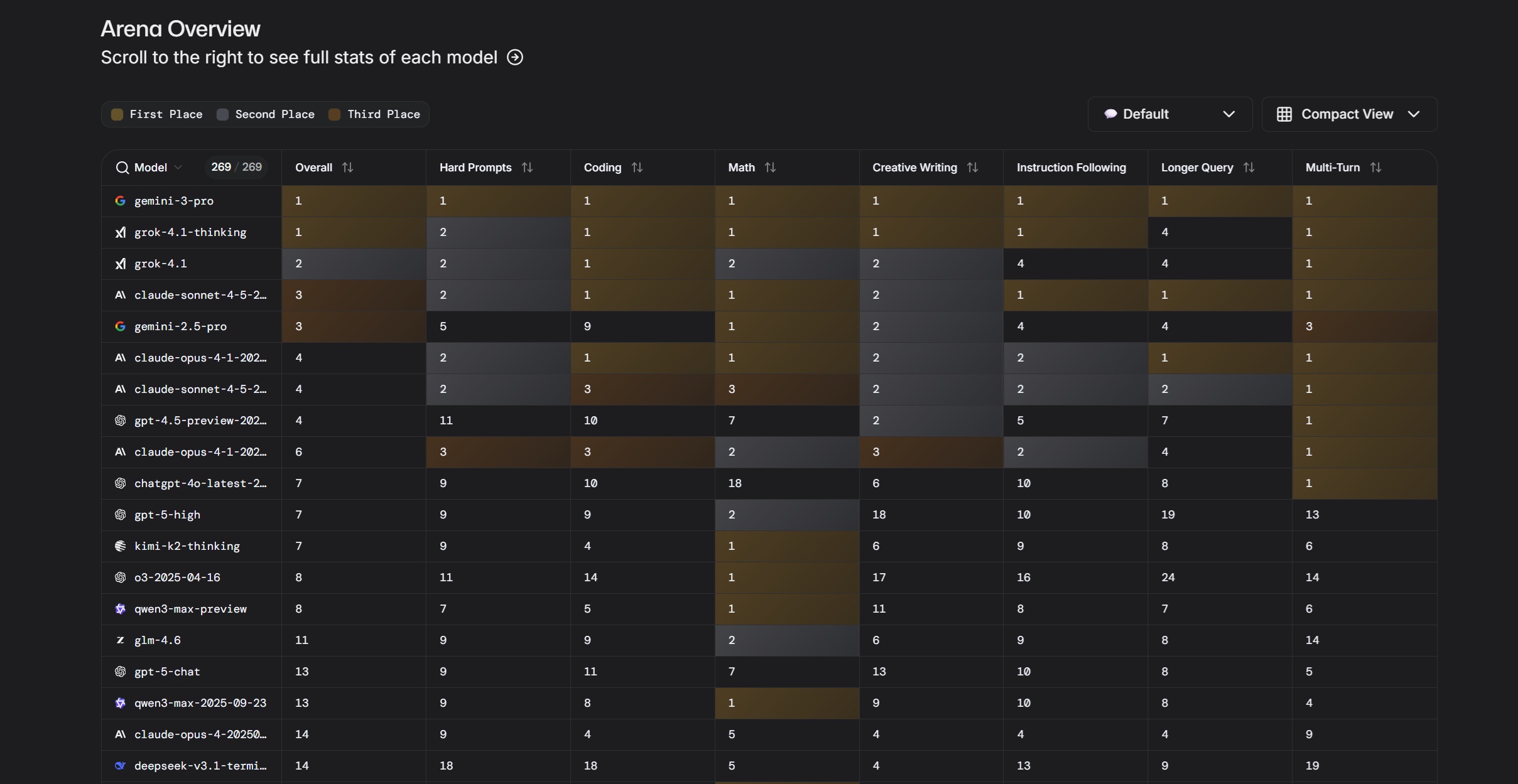Sort the Coding column via its arrows icon
Screen dimensions: 1518x784
(637, 168)
